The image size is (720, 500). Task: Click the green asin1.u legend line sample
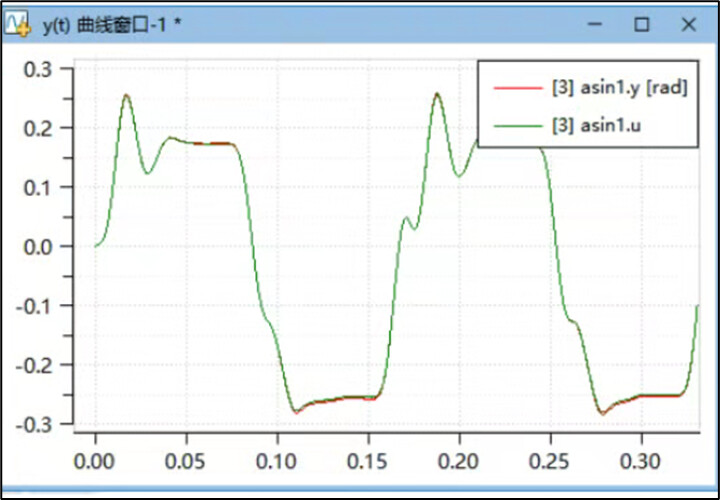click(x=518, y=126)
